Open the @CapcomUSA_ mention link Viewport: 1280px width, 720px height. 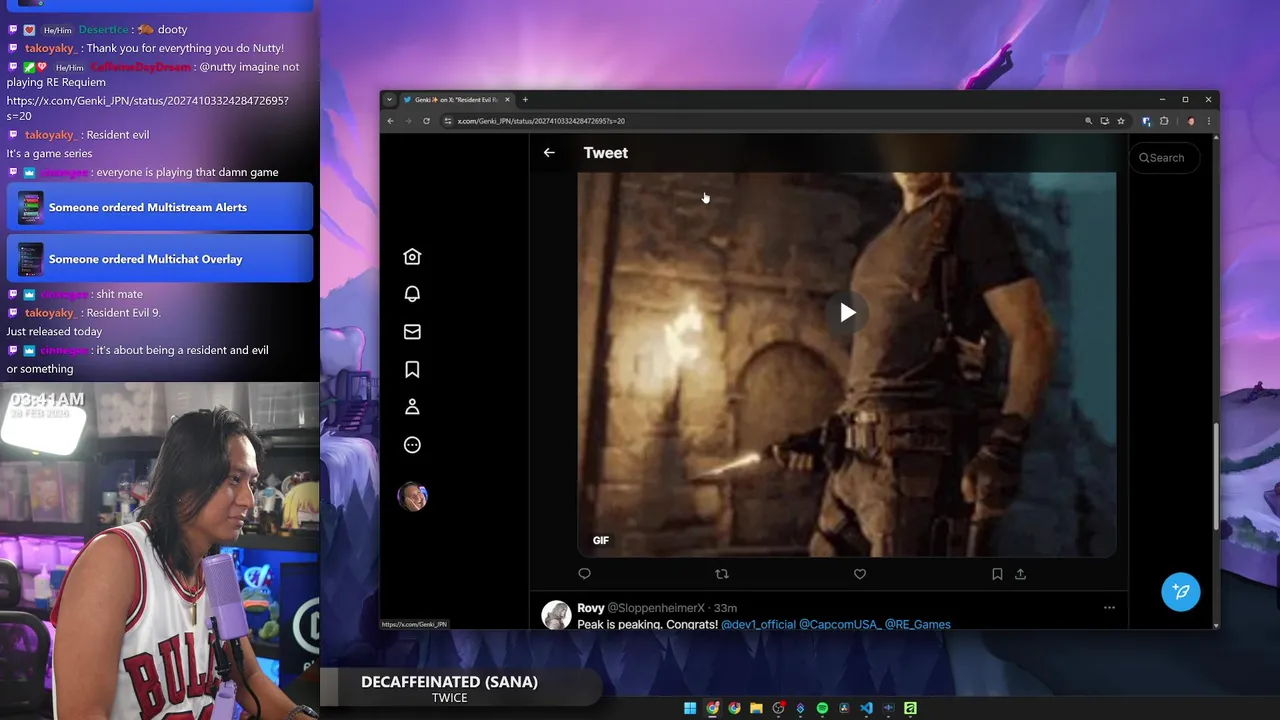click(840, 624)
